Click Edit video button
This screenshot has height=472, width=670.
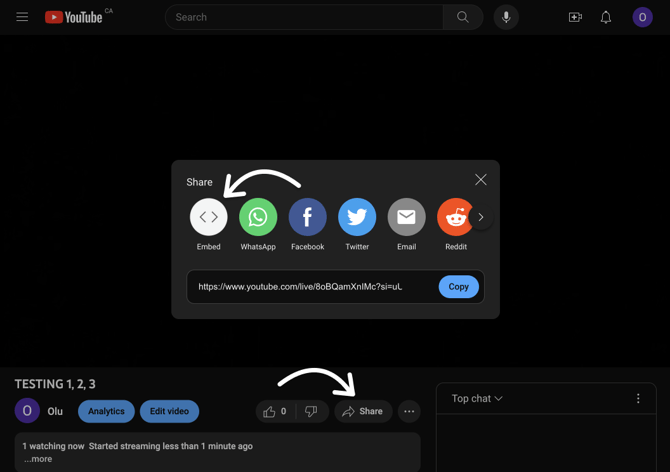(169, 411)
